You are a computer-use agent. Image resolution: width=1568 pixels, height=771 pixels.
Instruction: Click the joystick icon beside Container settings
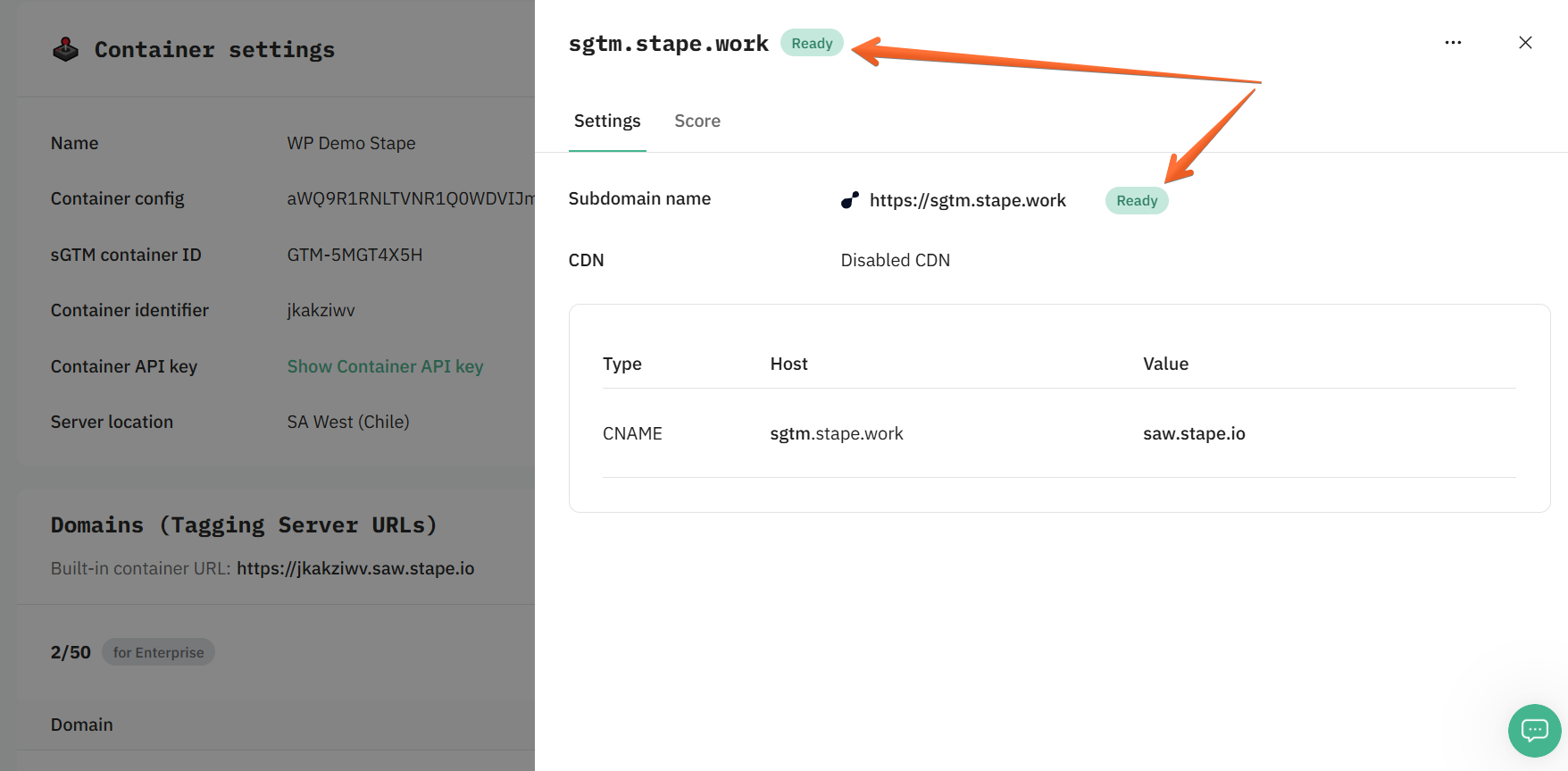coord(65,49)
